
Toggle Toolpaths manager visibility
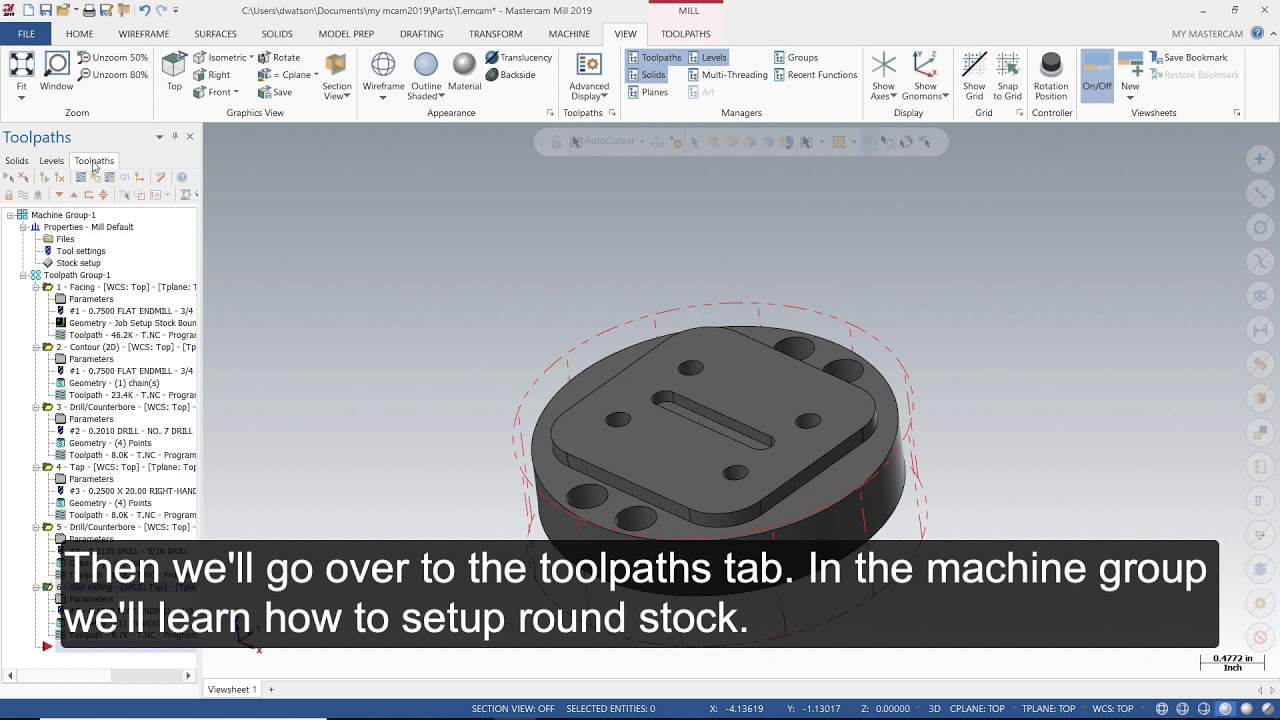pyautogui.click(x=654, y=58)
